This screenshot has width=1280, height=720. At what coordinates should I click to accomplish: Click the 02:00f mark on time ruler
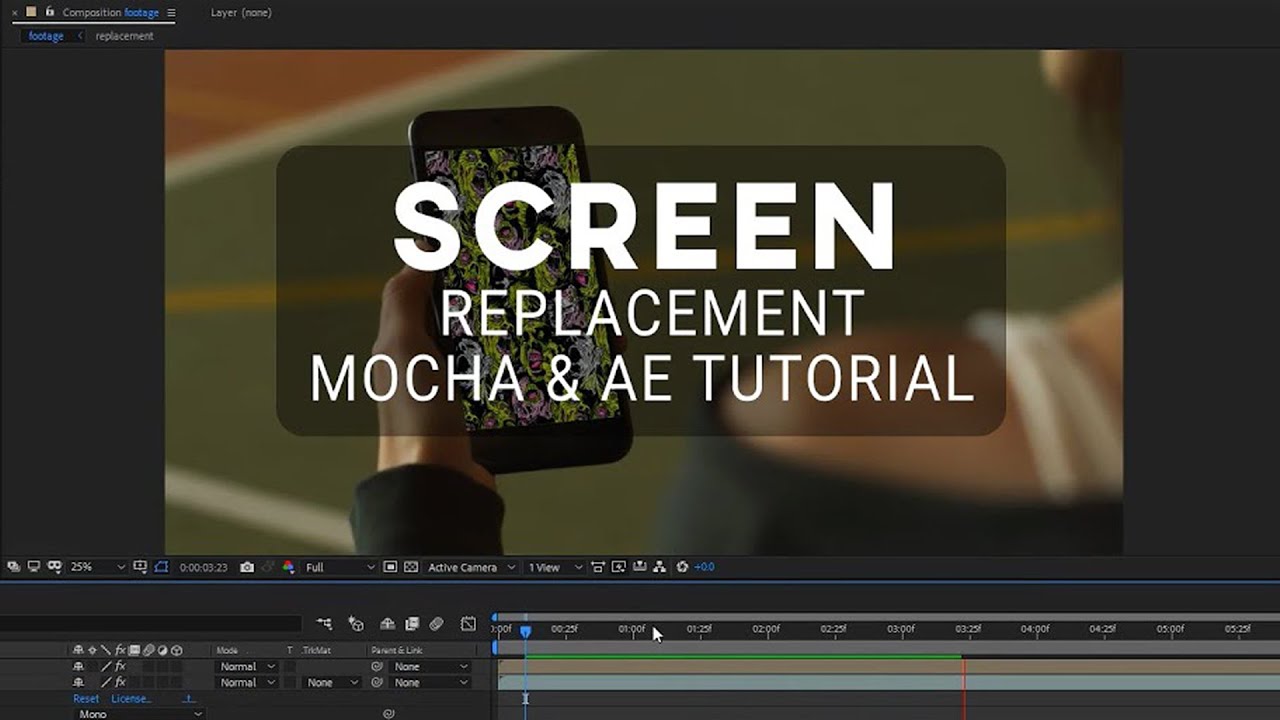point(766,630)
